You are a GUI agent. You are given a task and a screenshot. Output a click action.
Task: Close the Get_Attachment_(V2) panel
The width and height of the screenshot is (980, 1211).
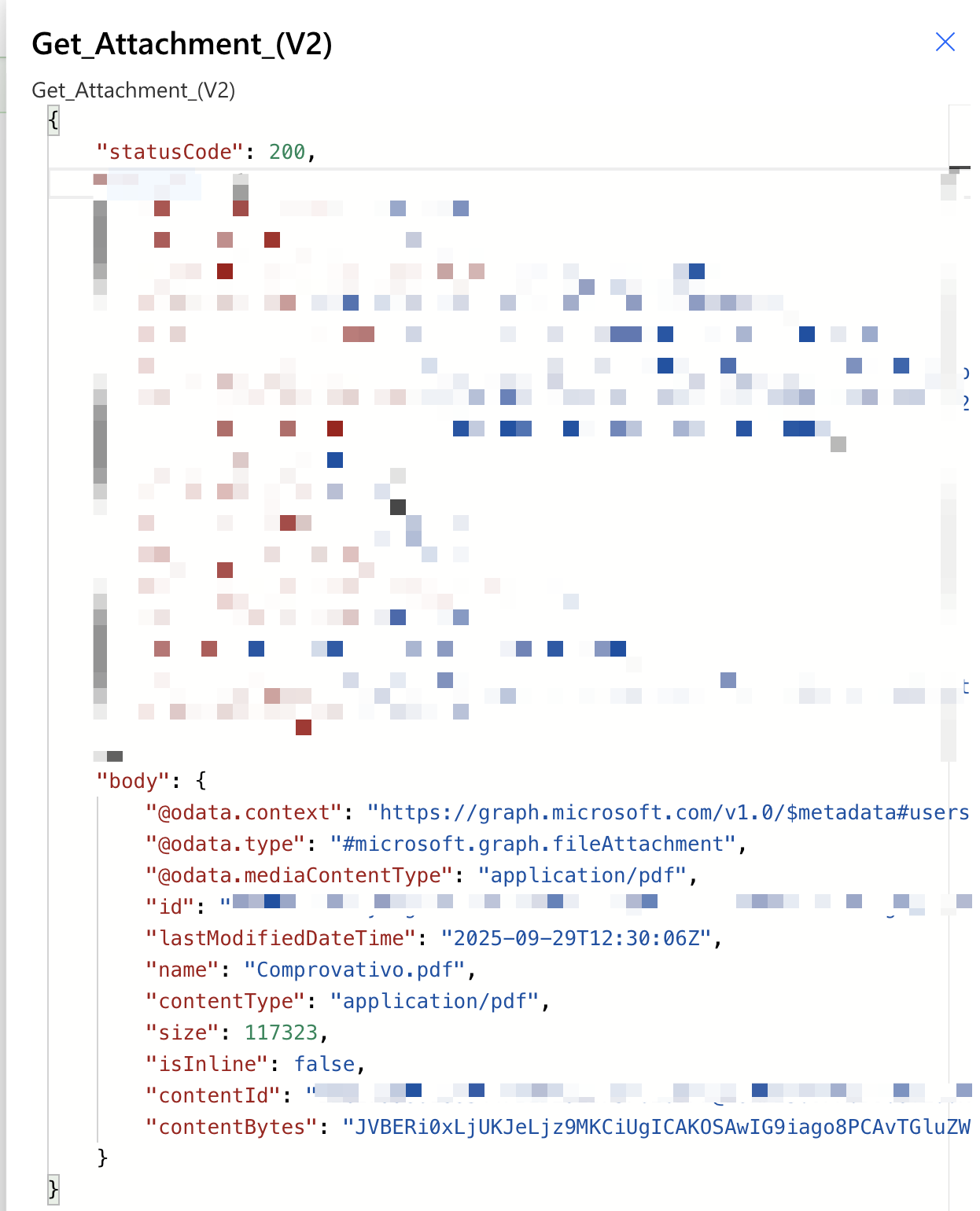click(x=945, y=42)
